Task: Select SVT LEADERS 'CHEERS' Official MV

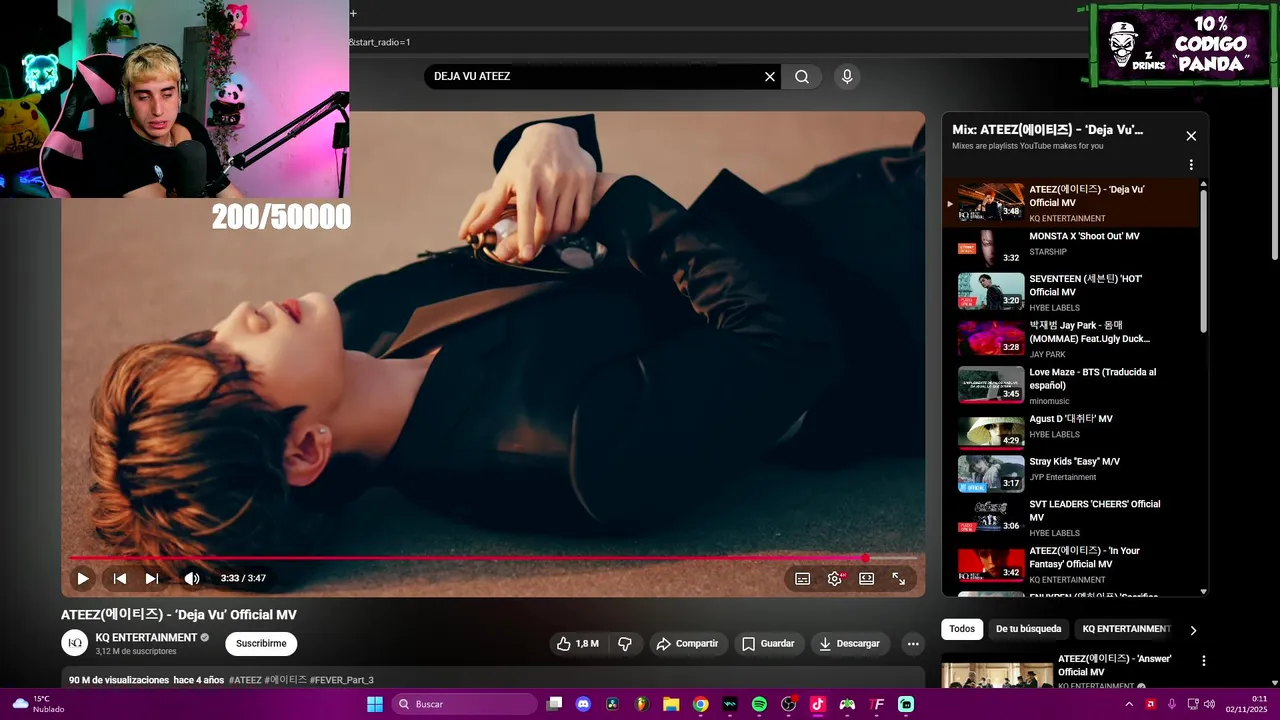Action: (1070, 518)
